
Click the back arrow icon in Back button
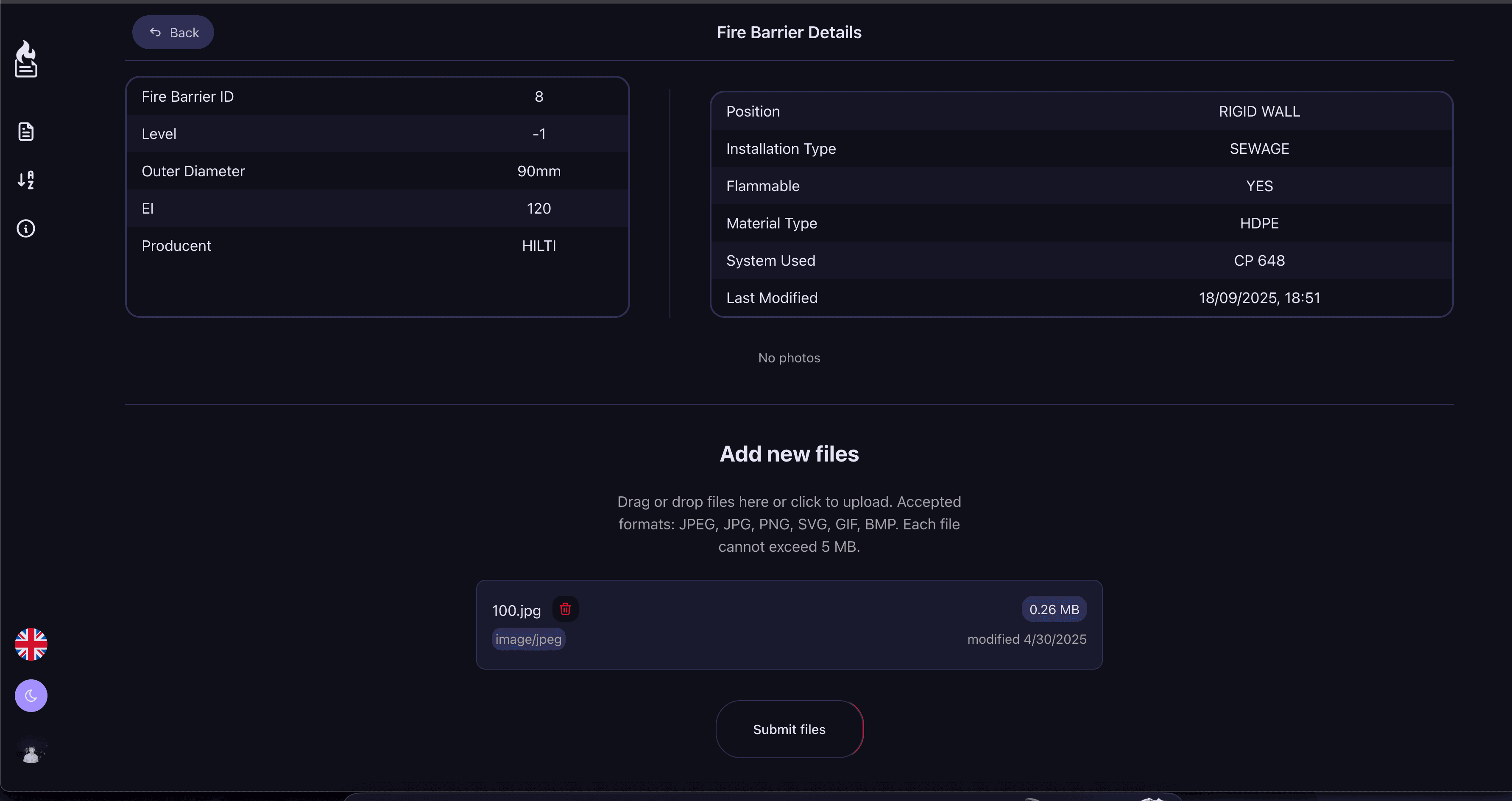[155, 32]
